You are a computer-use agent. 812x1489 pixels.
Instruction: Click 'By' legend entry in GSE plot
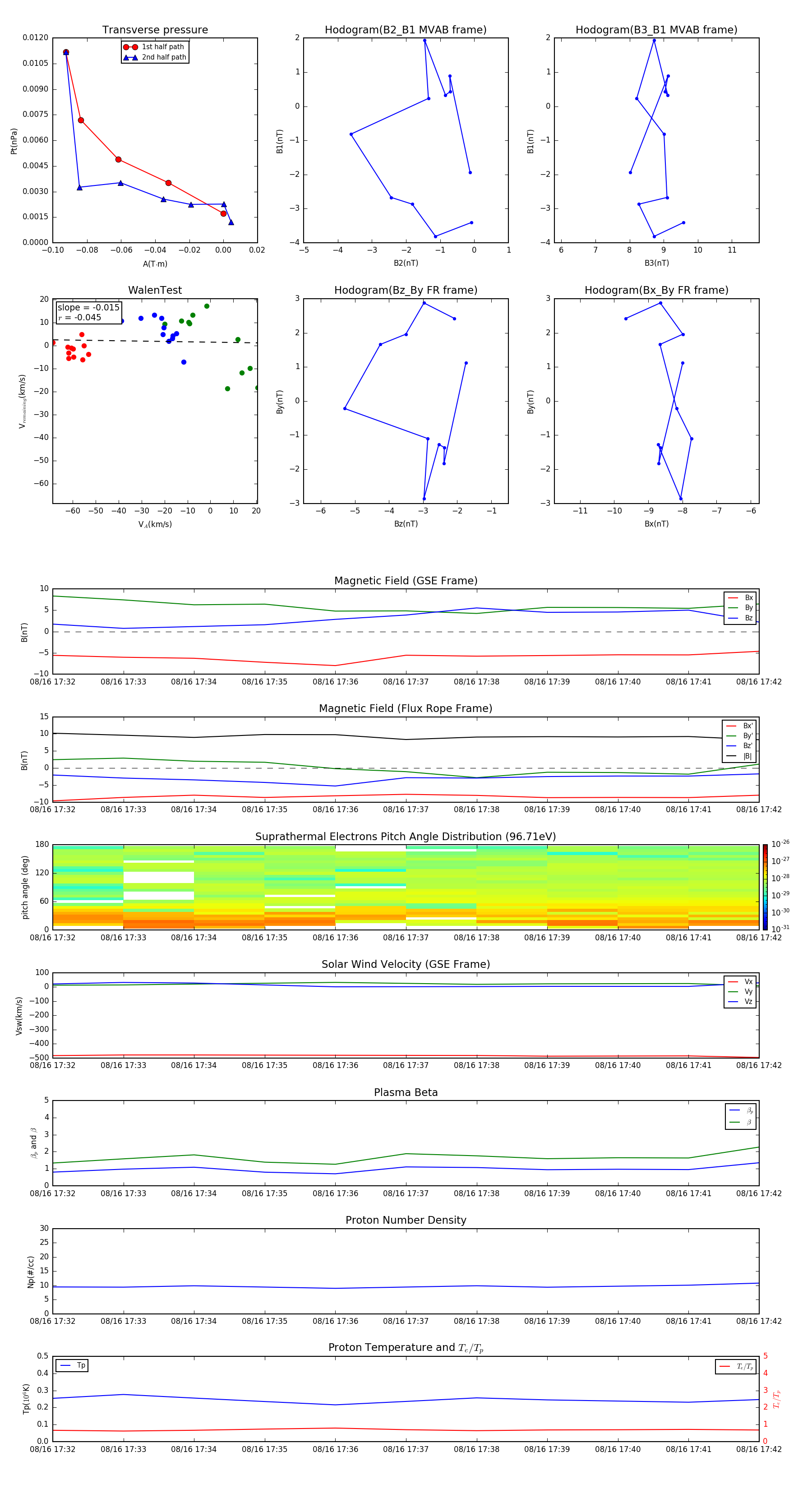click(740, 608)
